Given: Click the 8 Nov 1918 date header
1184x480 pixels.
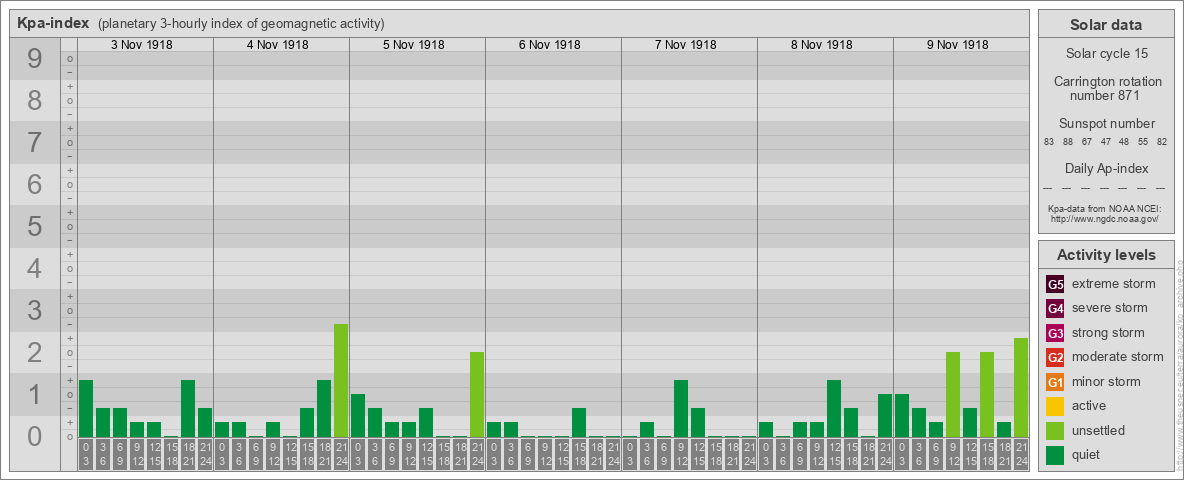Looking at the screenshot, I should point(821,45).
